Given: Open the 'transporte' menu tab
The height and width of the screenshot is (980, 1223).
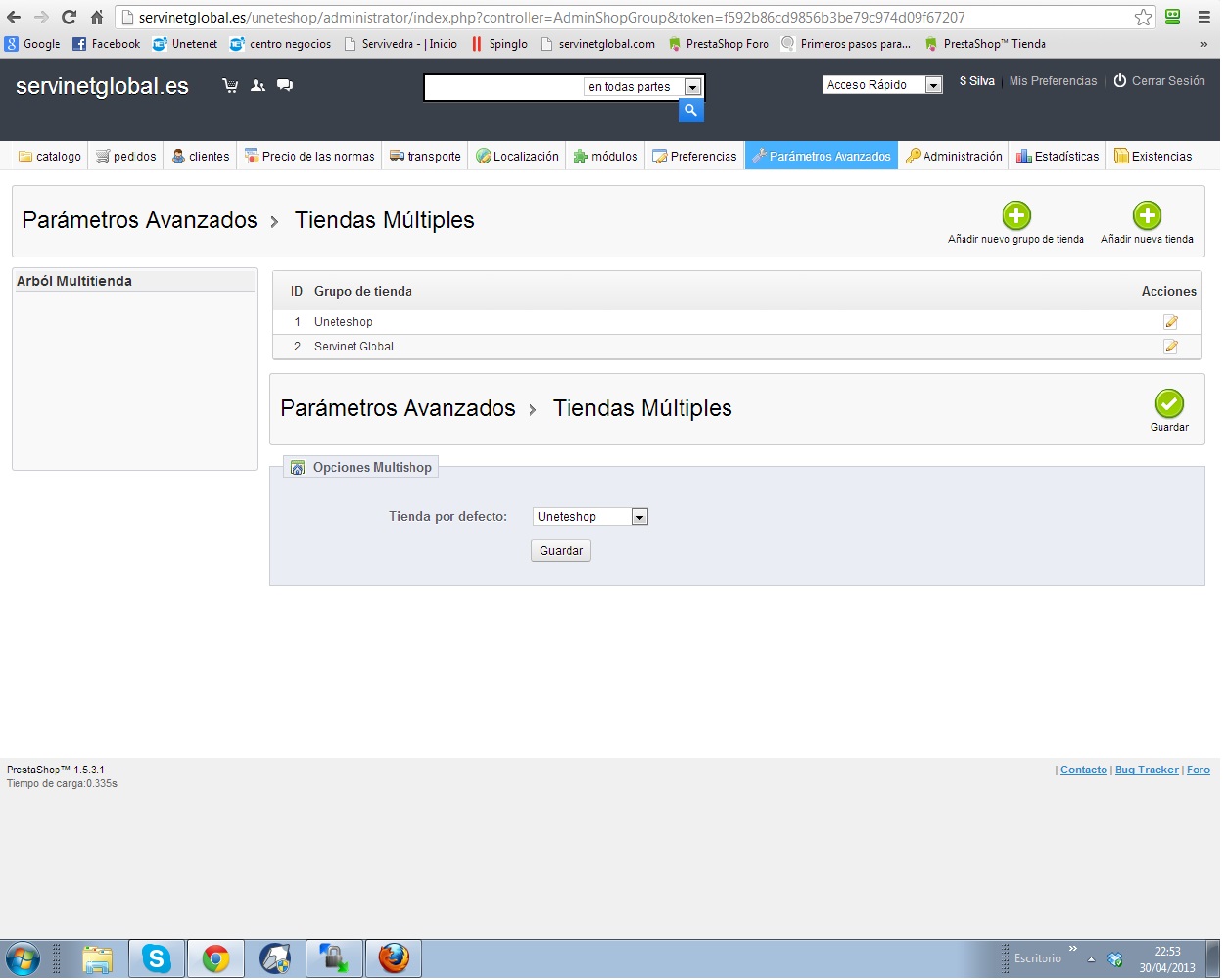Looking at the screenshot, I should point(425,156).
